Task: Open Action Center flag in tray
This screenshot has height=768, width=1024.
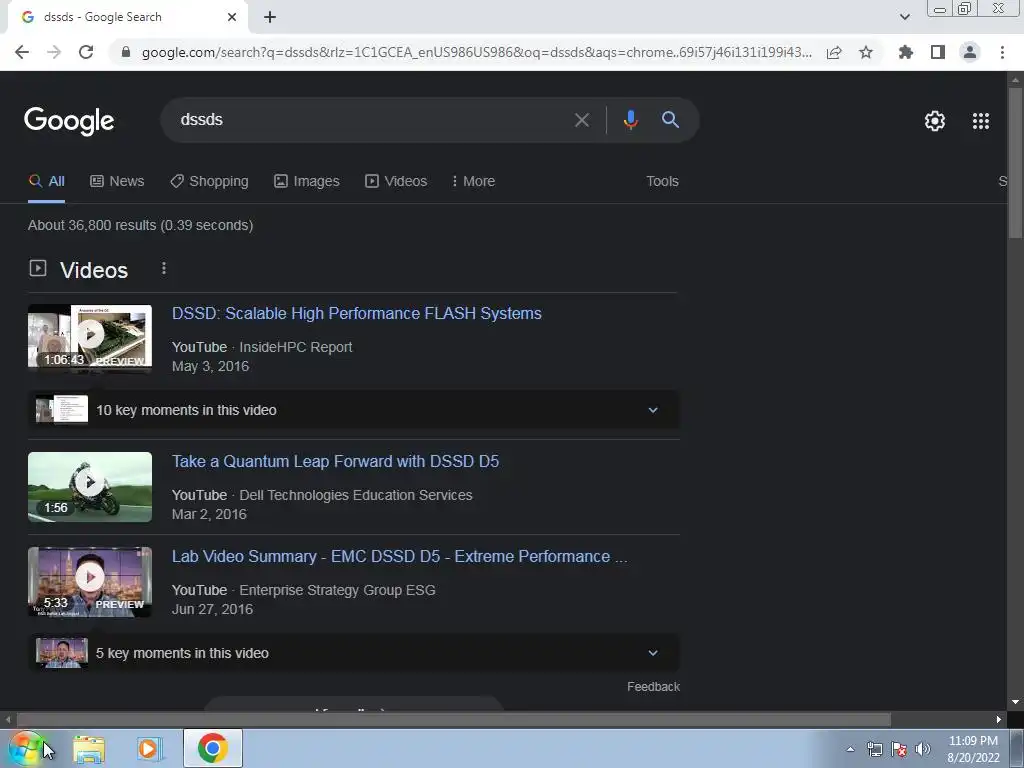Action: pyautogui.click(x=899, y=749)
